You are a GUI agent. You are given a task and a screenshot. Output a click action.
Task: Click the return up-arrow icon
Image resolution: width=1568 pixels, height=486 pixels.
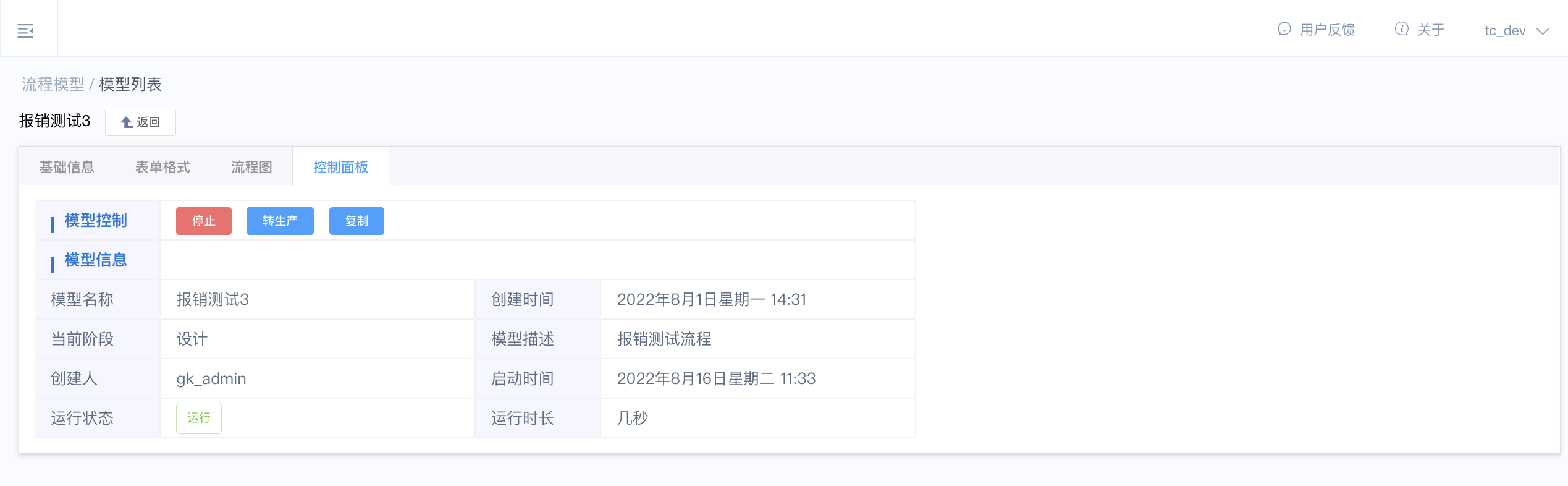point(127,122)
